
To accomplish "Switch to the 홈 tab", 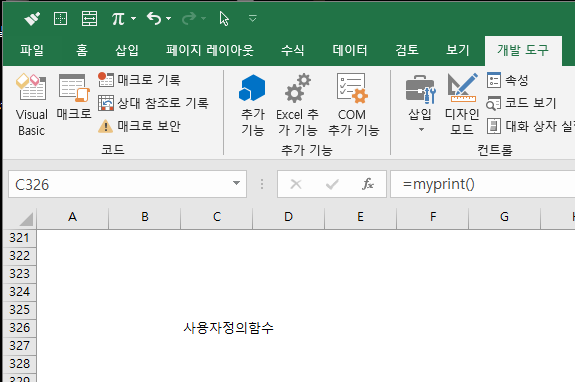I will [x=82, y=50].
